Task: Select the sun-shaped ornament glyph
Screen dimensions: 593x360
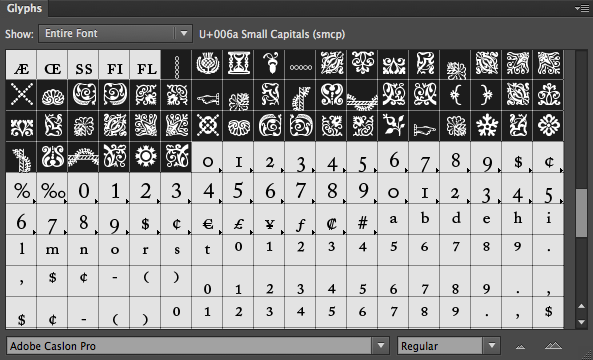Action: (145, 157)
